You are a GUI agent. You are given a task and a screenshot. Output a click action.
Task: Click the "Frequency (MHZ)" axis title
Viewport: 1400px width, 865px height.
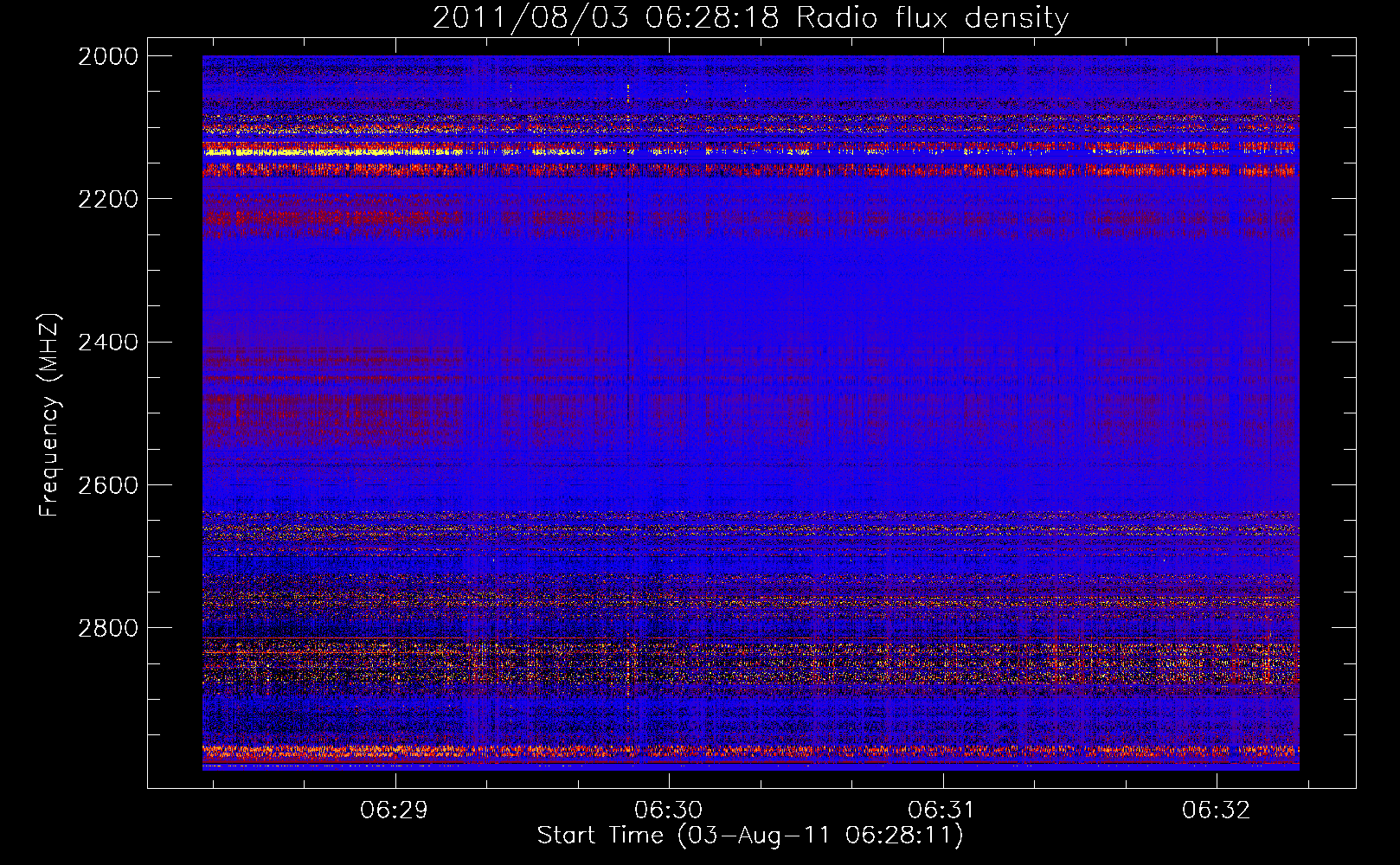(49, 415)
